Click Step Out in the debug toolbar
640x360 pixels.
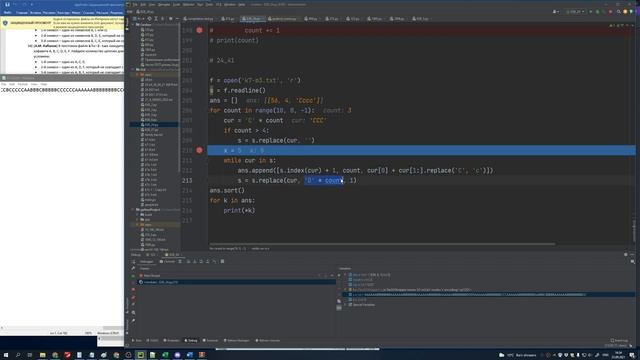tap(207, 261)
